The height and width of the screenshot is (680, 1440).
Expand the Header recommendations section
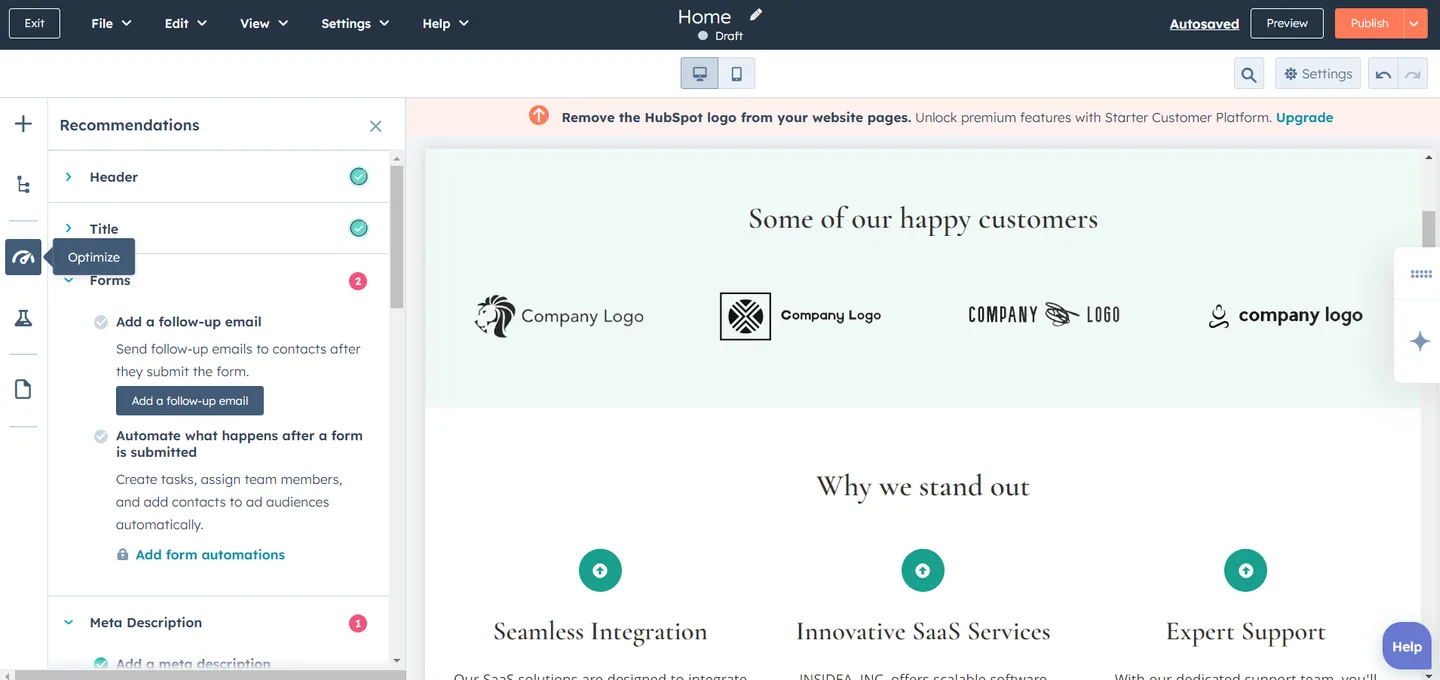[x=68, y=177]
